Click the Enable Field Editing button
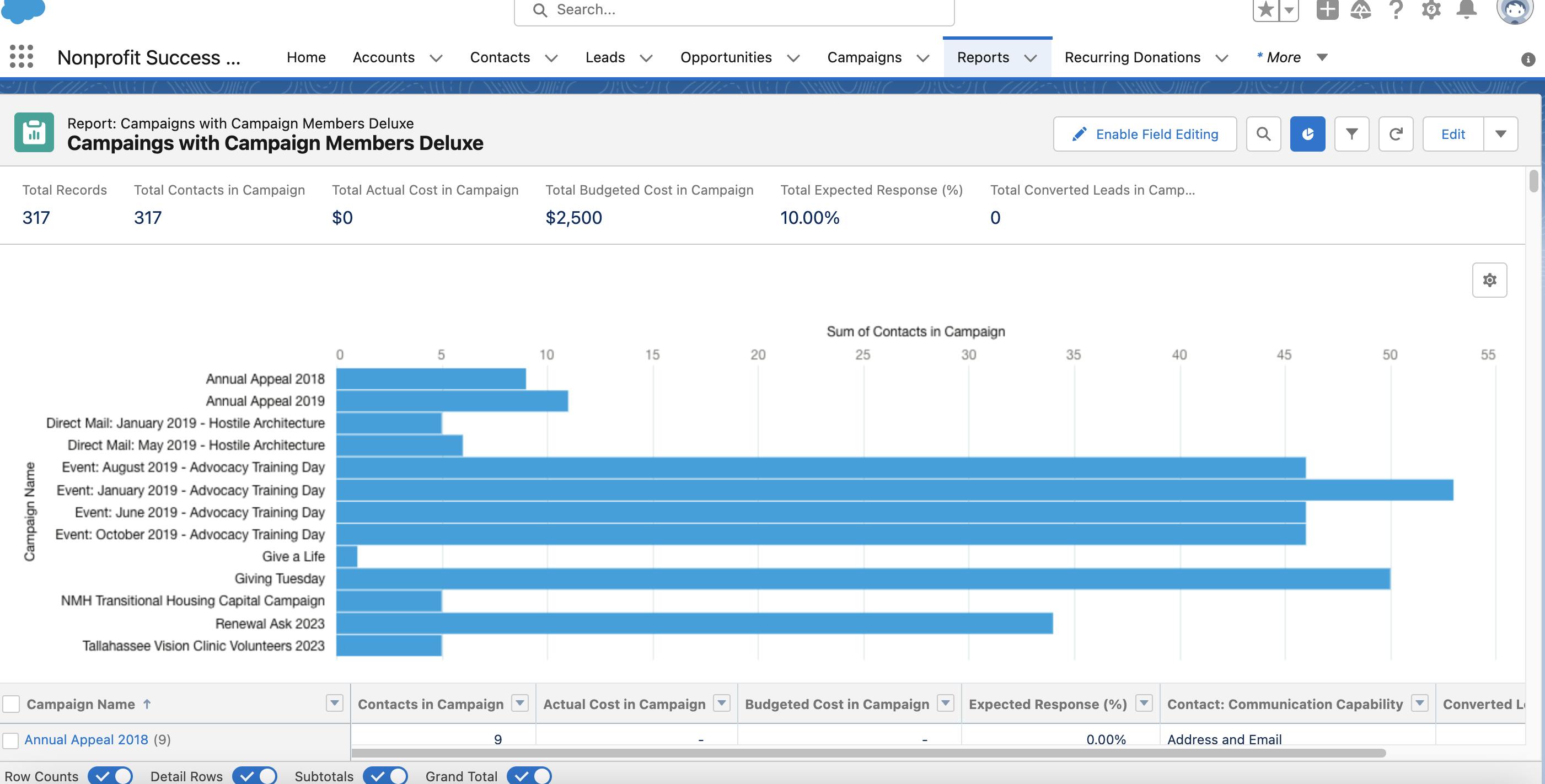This screenshot has height=784, width=1545. [x=1144, y=134]
